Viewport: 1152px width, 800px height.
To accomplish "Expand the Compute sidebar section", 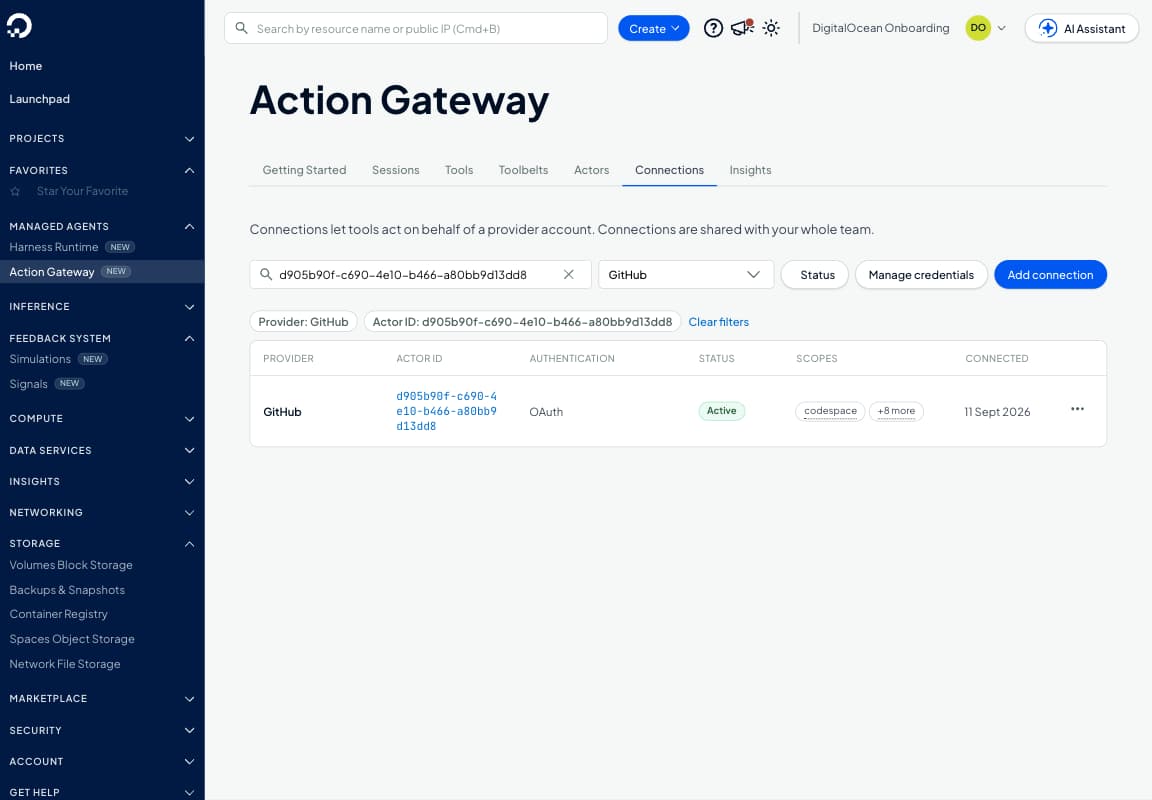I will [x=102, y=419].
